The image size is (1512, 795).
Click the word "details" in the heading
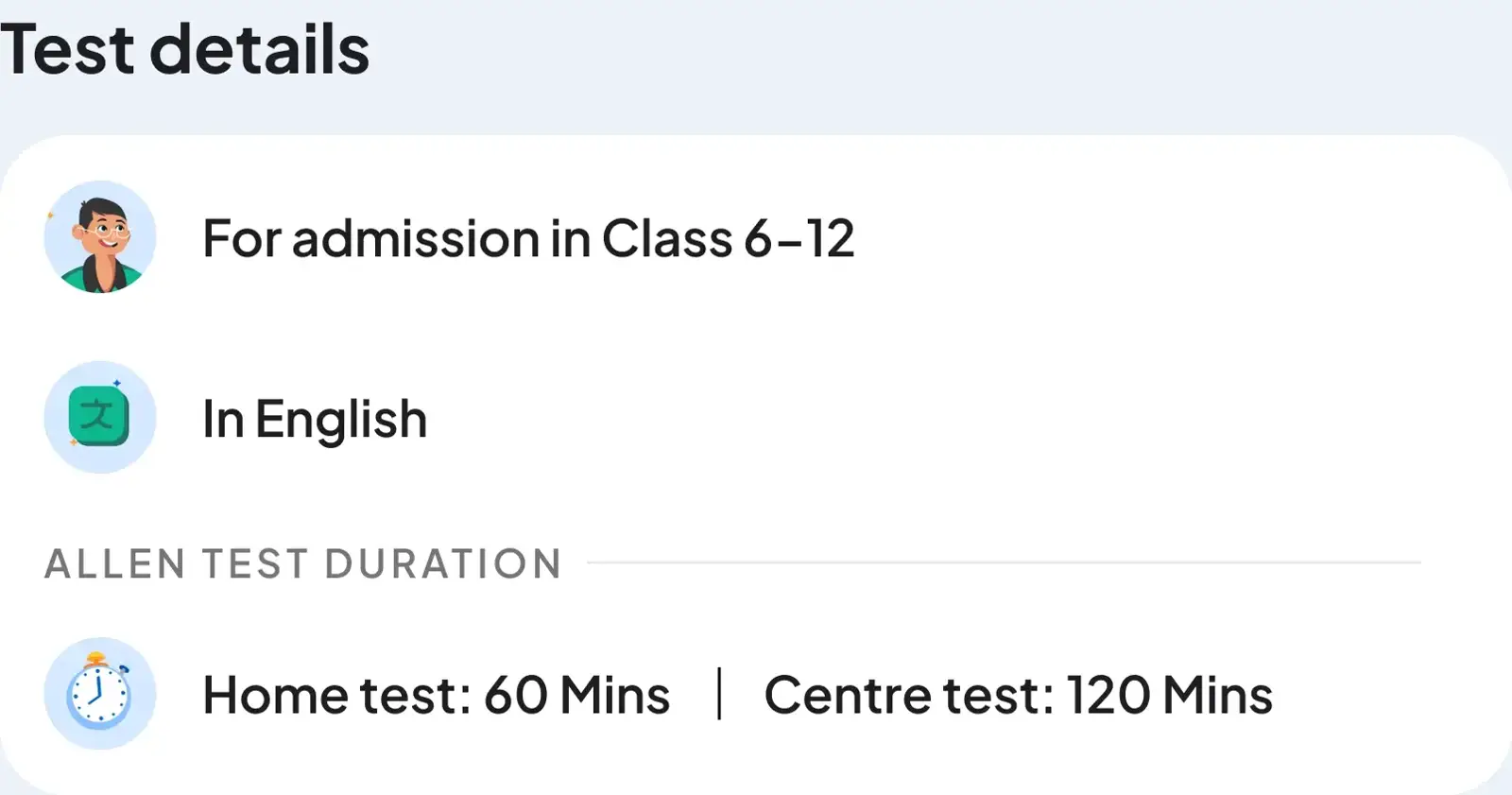pos(260,49)
